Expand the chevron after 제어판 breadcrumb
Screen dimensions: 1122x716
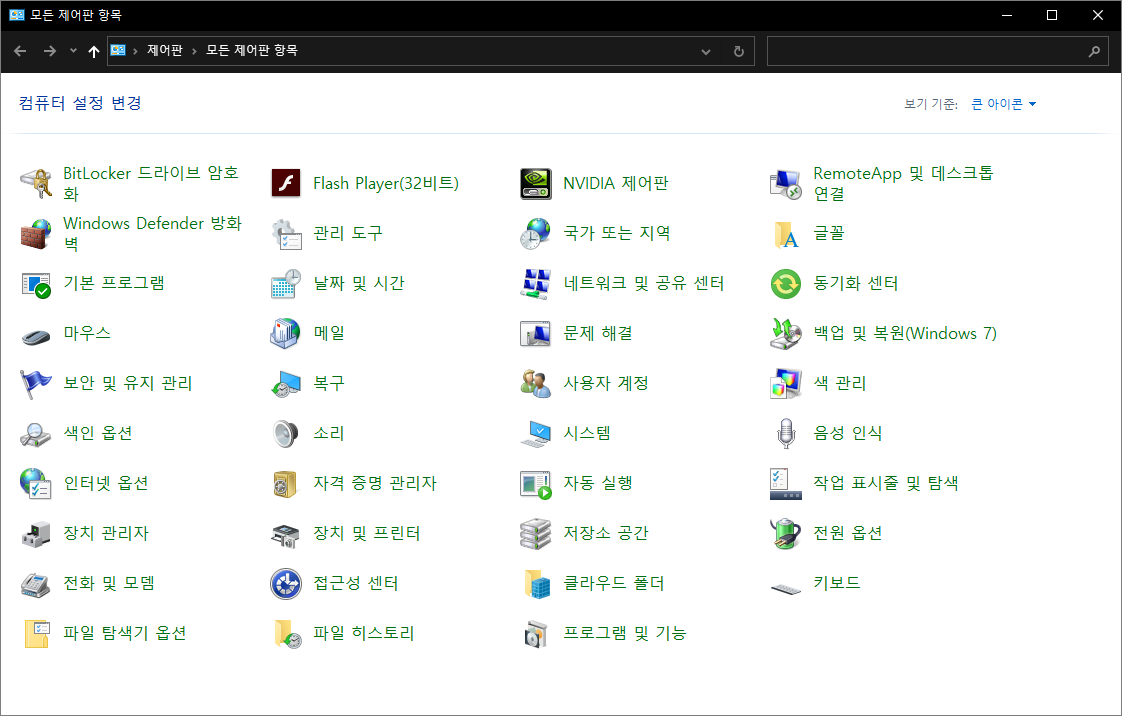pos(194,51)
